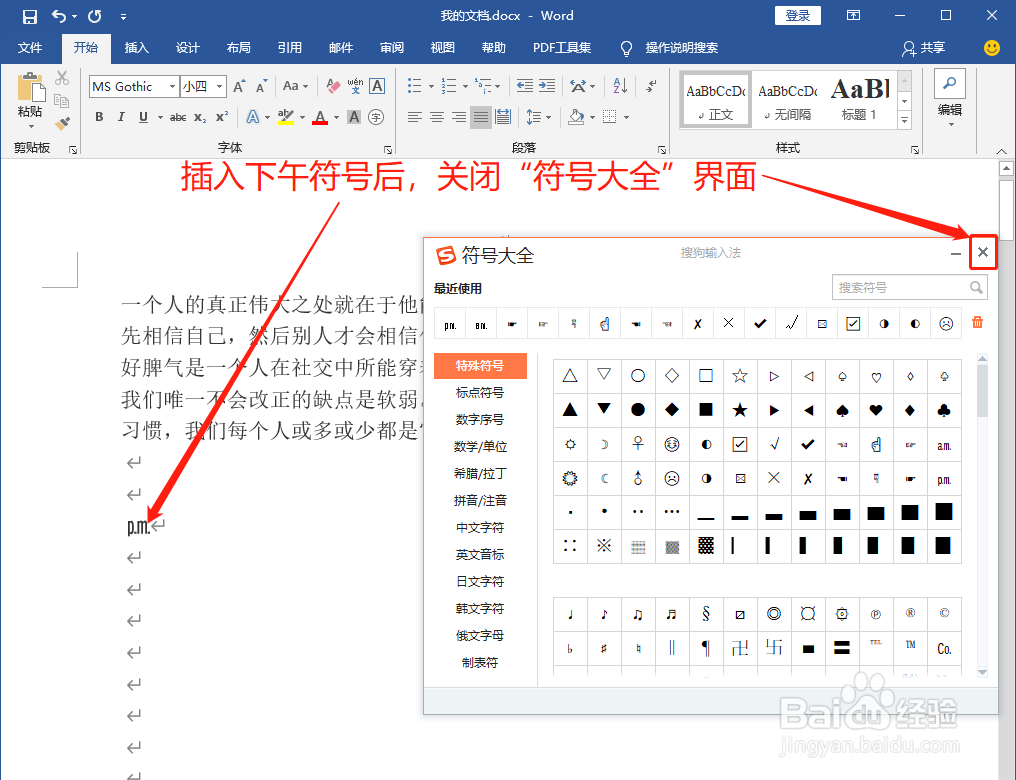Click the 登录 button in the title bar
This screenshot has height=780, width=1016.
tap(797, 15)
